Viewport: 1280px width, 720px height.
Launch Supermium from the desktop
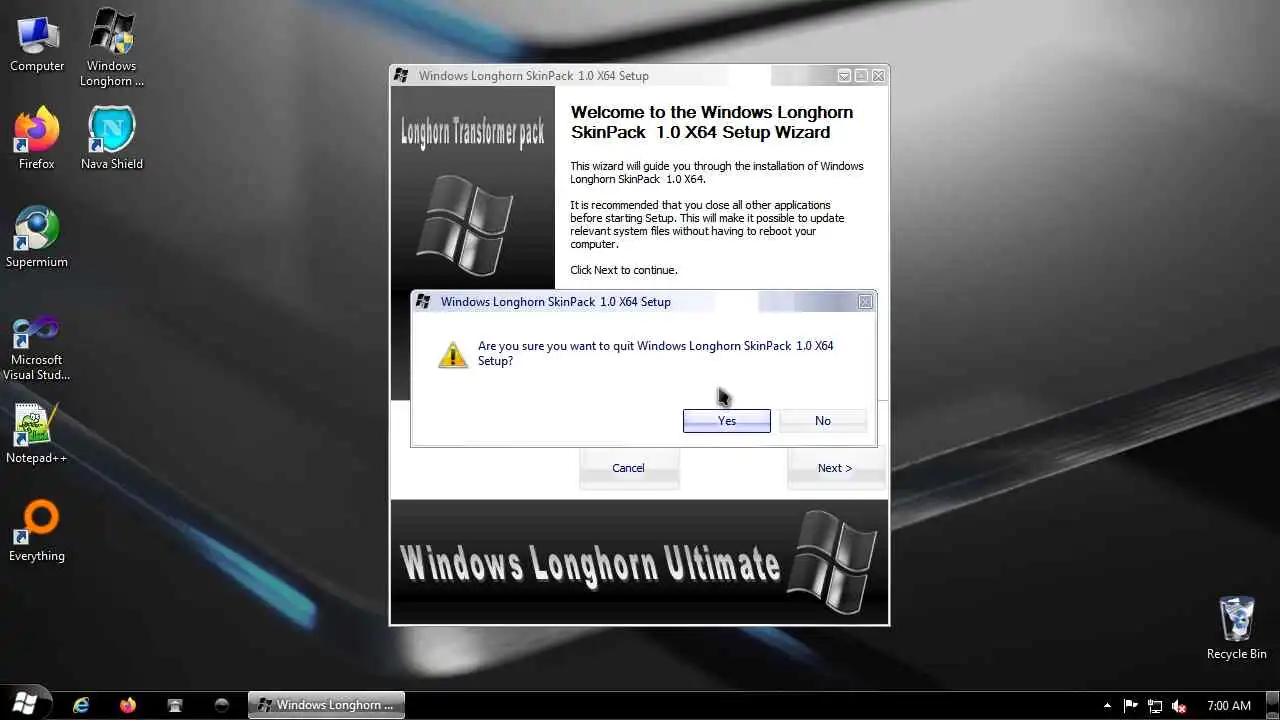pyautogui.click(x=37, y=238)
